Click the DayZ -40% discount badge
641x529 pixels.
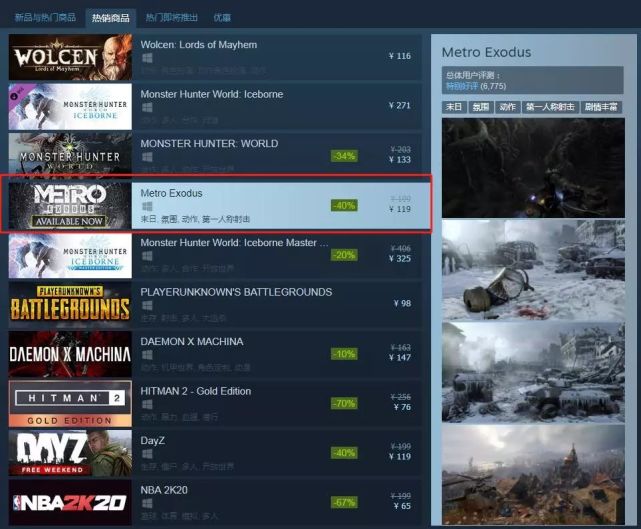coord(344,453)
